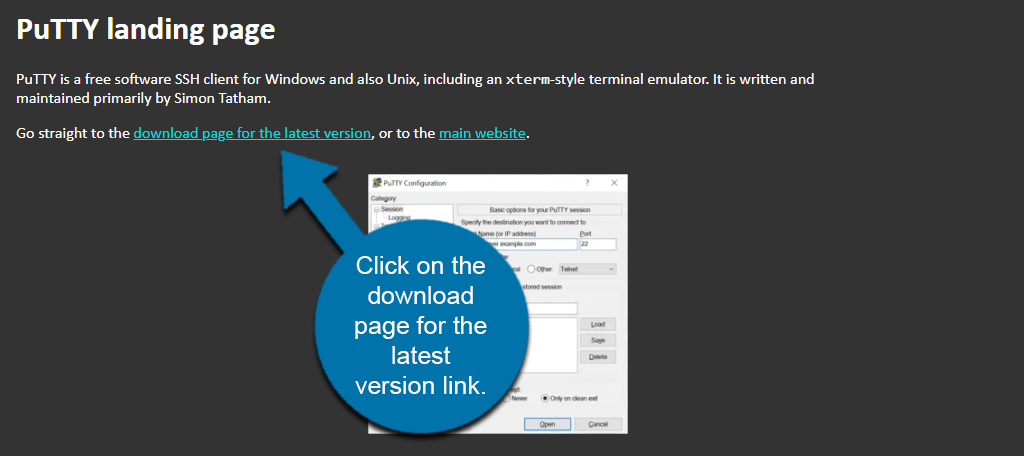Click the Cancel button in PuTTY
Viewport: 1024px width, 456px height.
point(598,424)
